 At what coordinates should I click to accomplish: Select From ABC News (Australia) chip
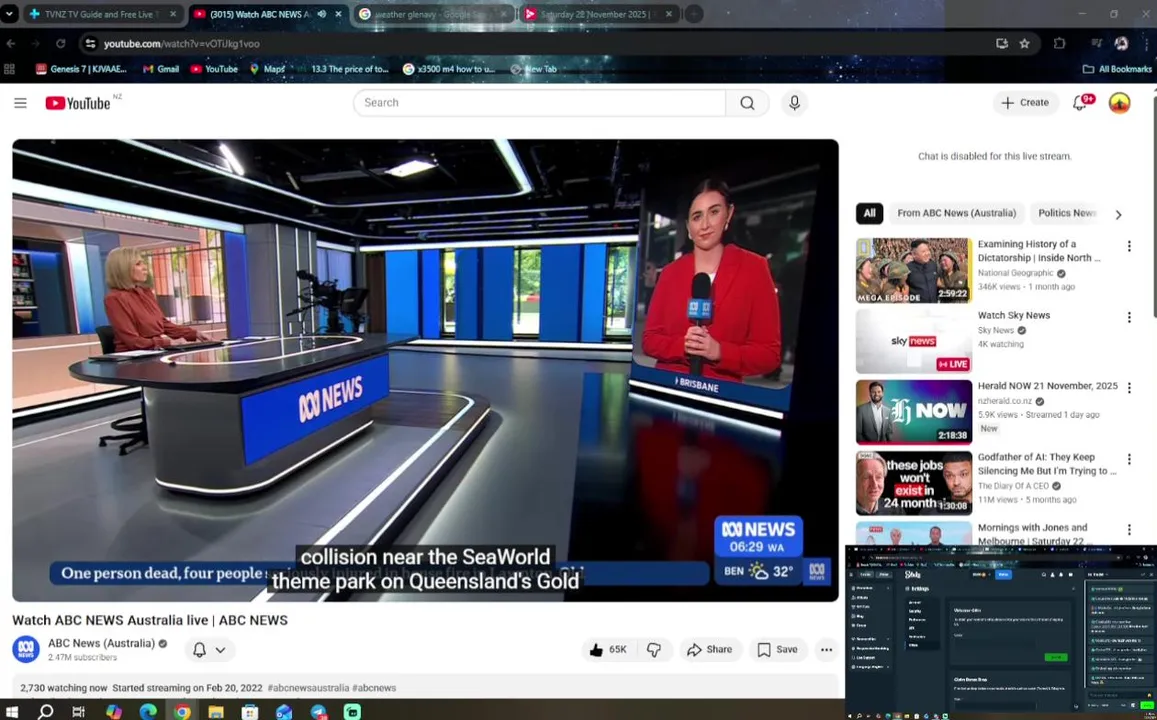(x=956, y=213)
